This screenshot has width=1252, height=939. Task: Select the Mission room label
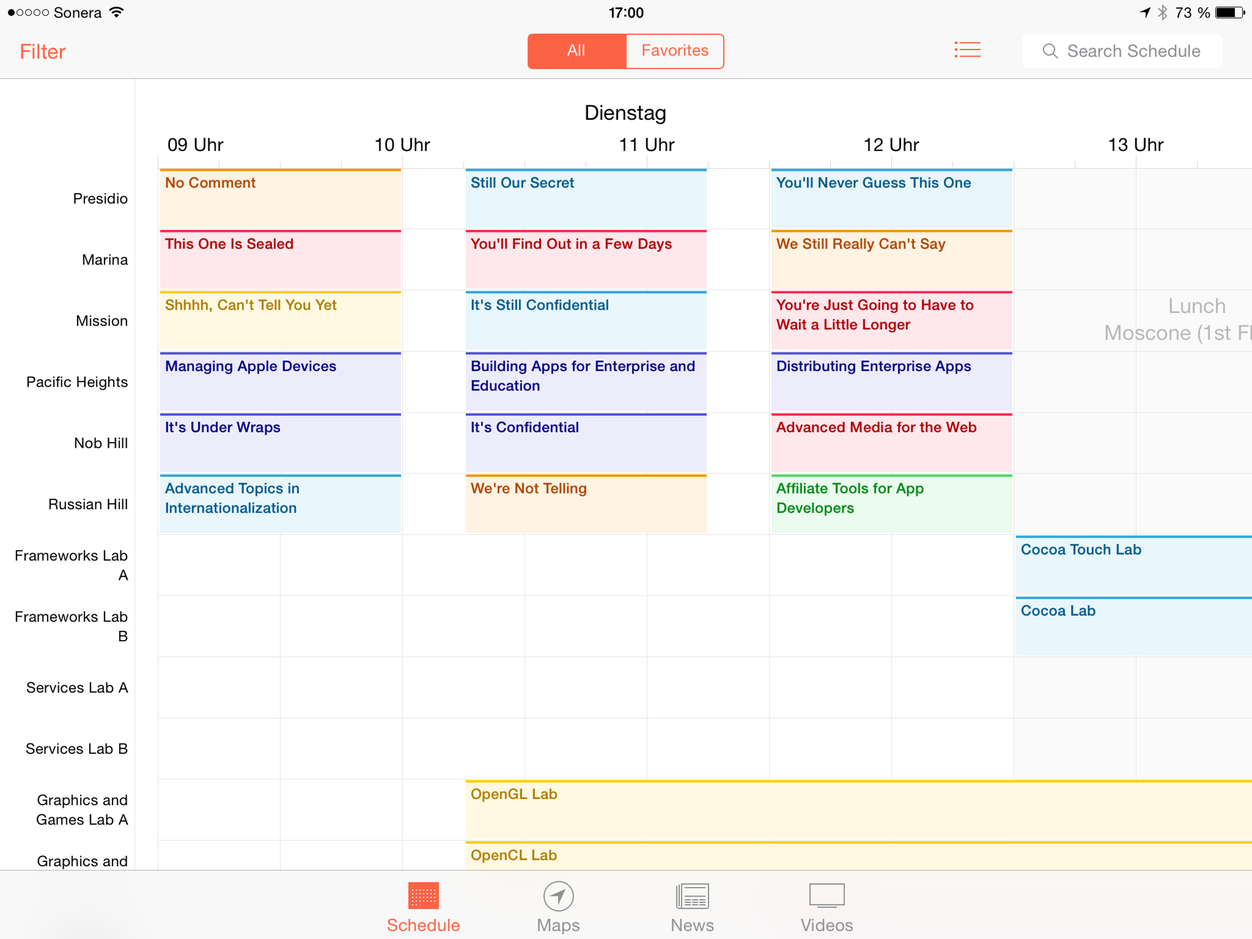(x=102, y=321)
